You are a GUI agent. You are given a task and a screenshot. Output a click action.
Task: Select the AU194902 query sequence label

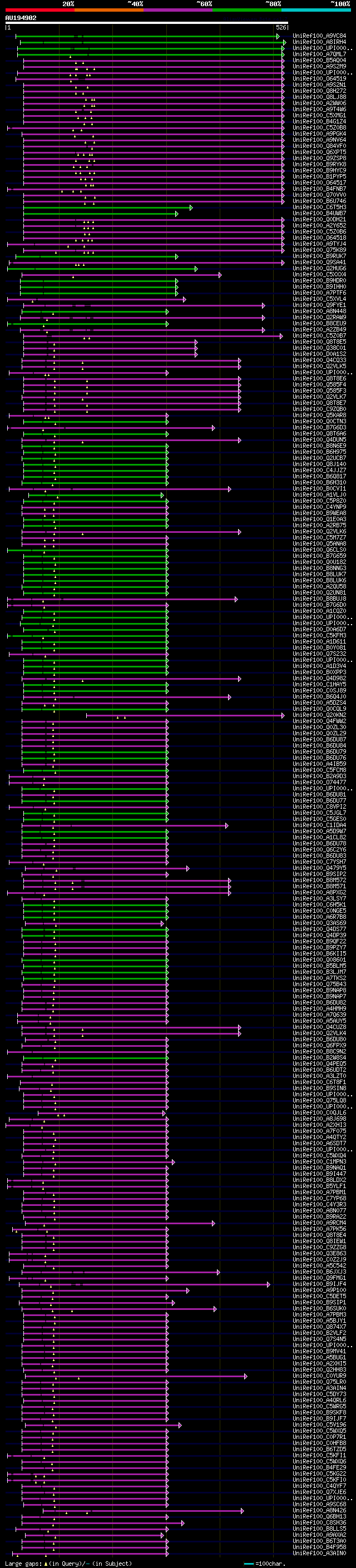pyautogui.click(x=21, y=18)
